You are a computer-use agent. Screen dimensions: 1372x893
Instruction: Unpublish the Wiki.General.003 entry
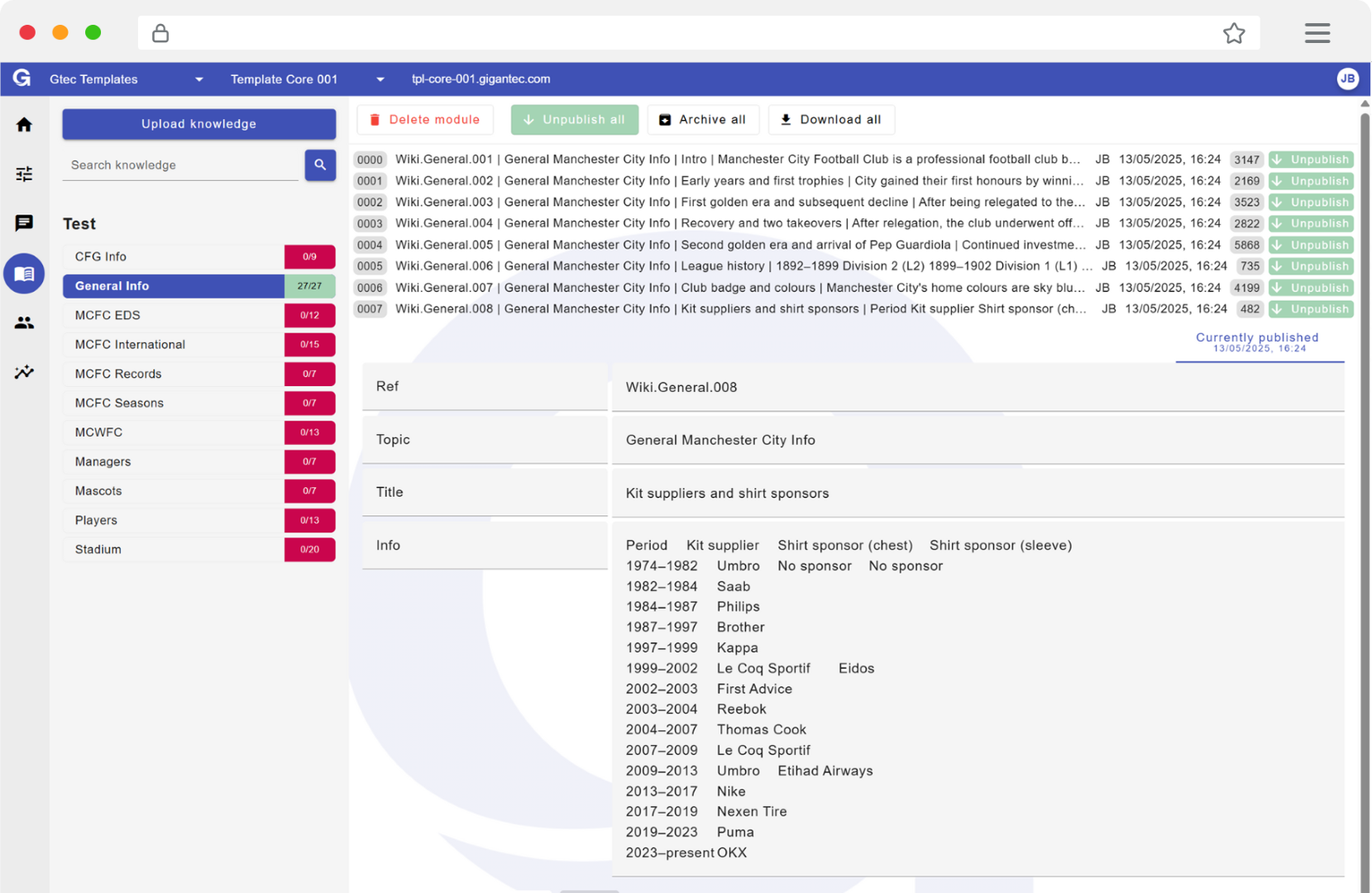click(1311, 203)
